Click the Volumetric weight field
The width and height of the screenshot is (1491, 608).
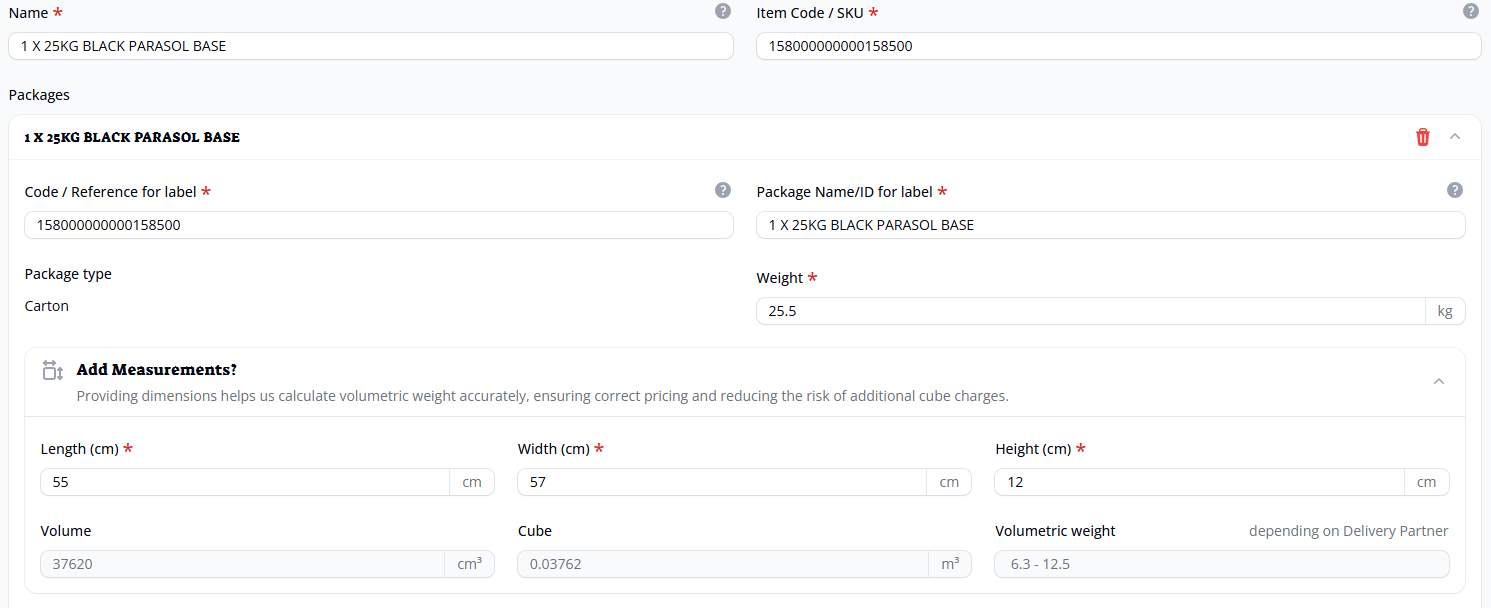point(1220,564)
